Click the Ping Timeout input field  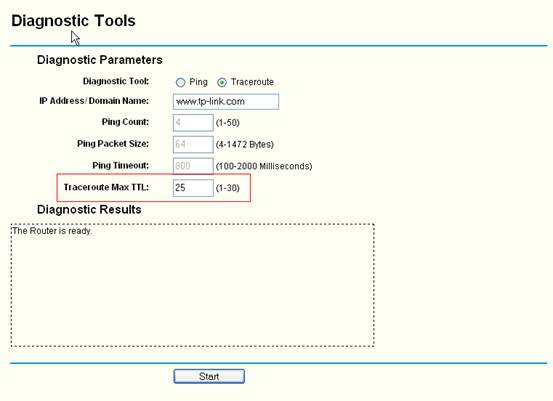point(193,166)
